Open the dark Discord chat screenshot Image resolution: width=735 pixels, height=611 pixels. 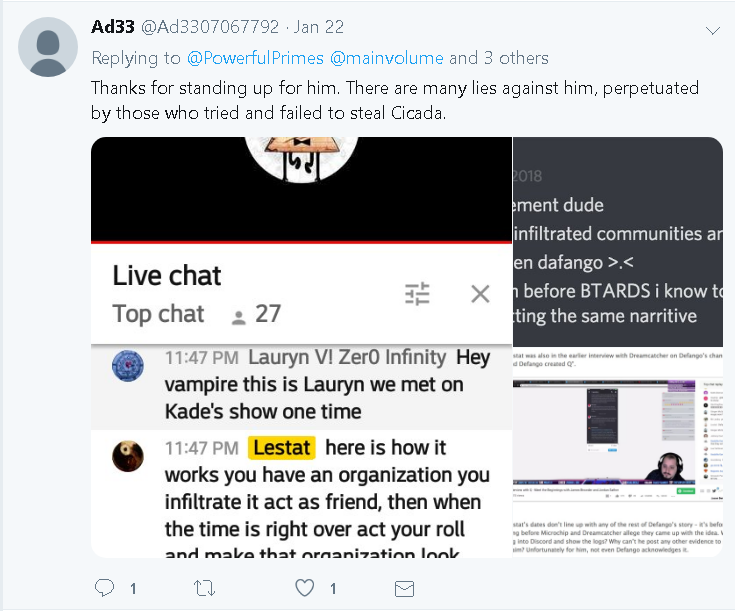click(618, 242)
